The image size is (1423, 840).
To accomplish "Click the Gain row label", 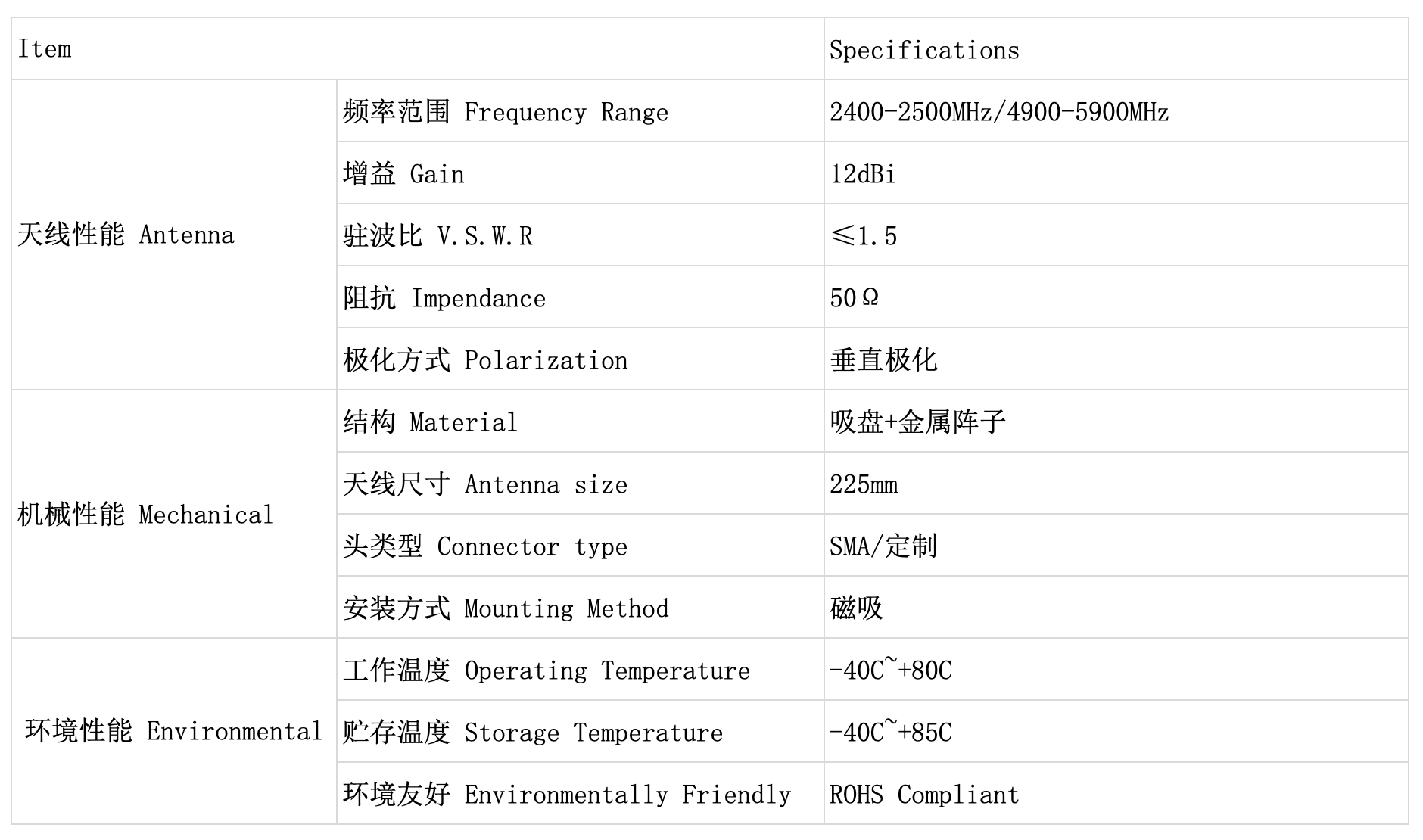I will [x=581, y=173].
